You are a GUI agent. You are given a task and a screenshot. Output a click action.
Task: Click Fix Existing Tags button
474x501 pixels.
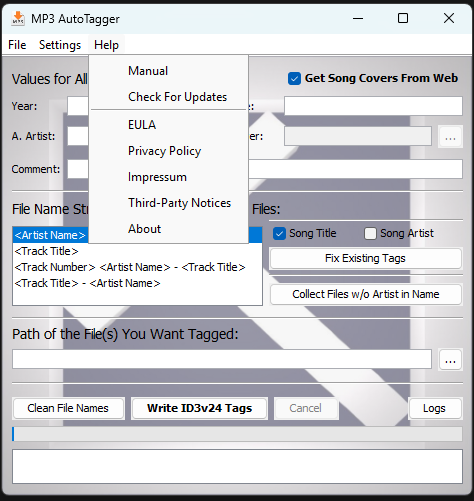[366, 258]
